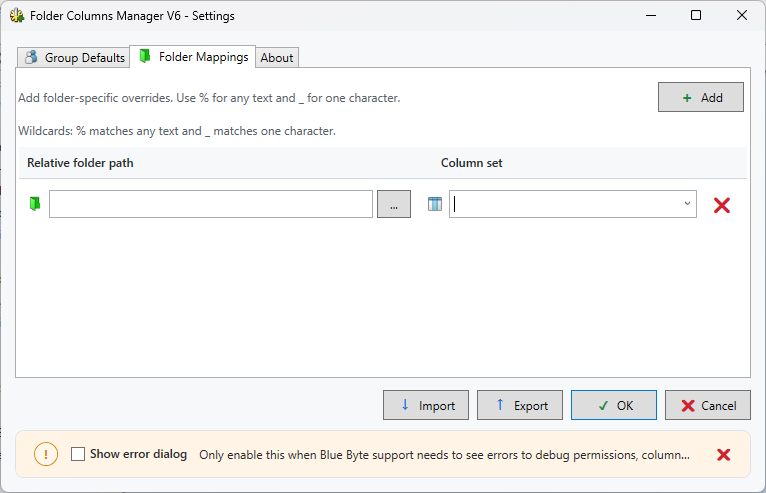Viewport: 766px width, 493px height.
Task: Minimize the Settings window
Action: pyautogui.click(x=651, y=16)
